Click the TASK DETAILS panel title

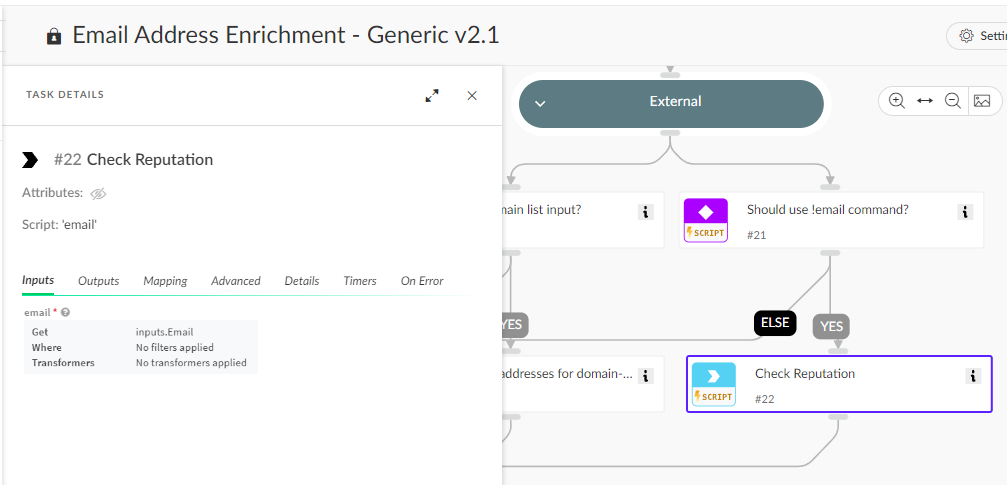(65, 95)
